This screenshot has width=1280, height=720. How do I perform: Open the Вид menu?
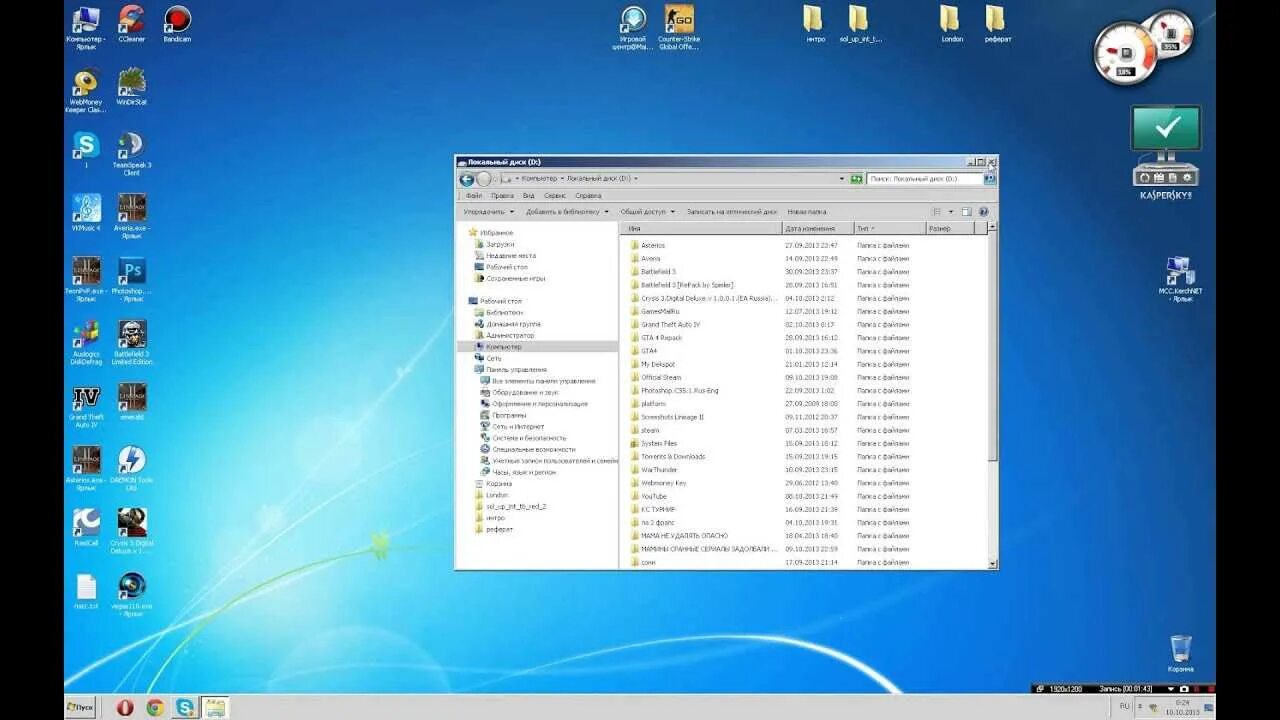tap(528, 196)
